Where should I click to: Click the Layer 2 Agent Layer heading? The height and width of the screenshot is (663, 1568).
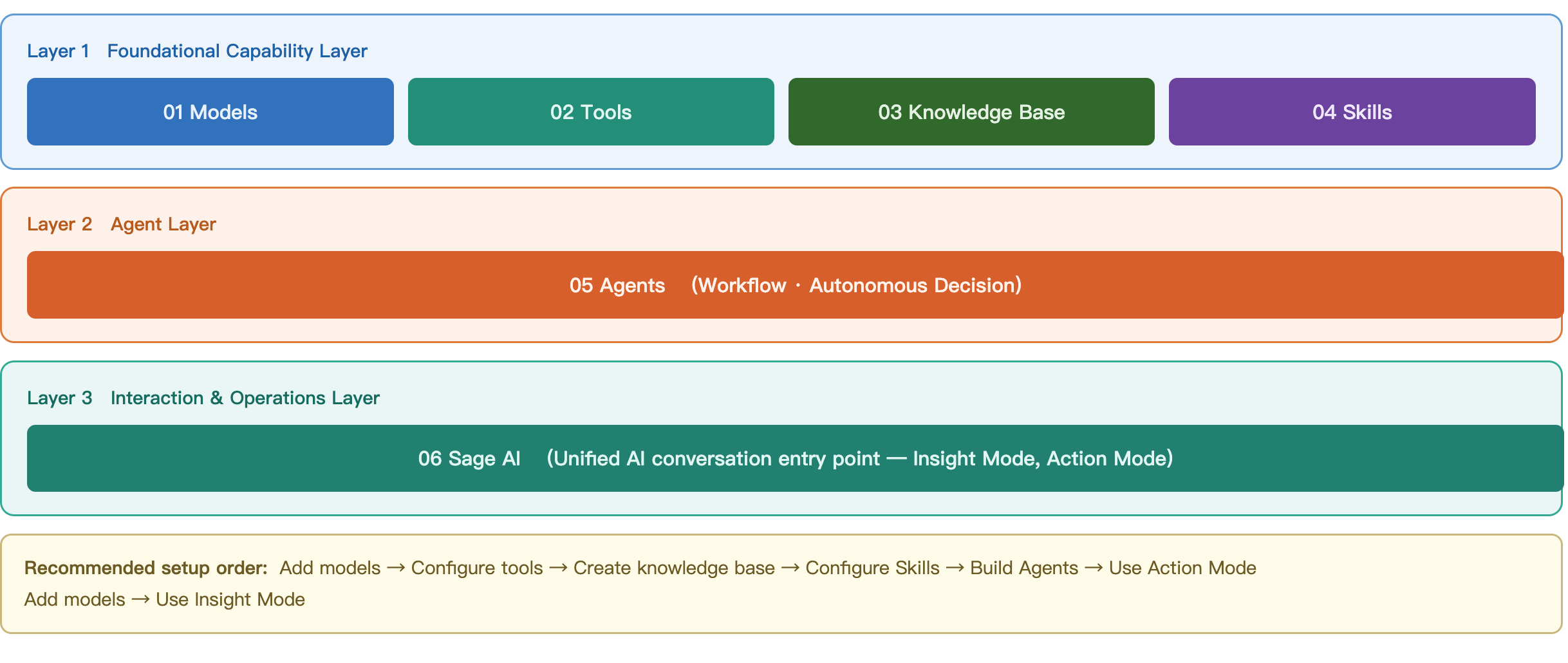122,224
